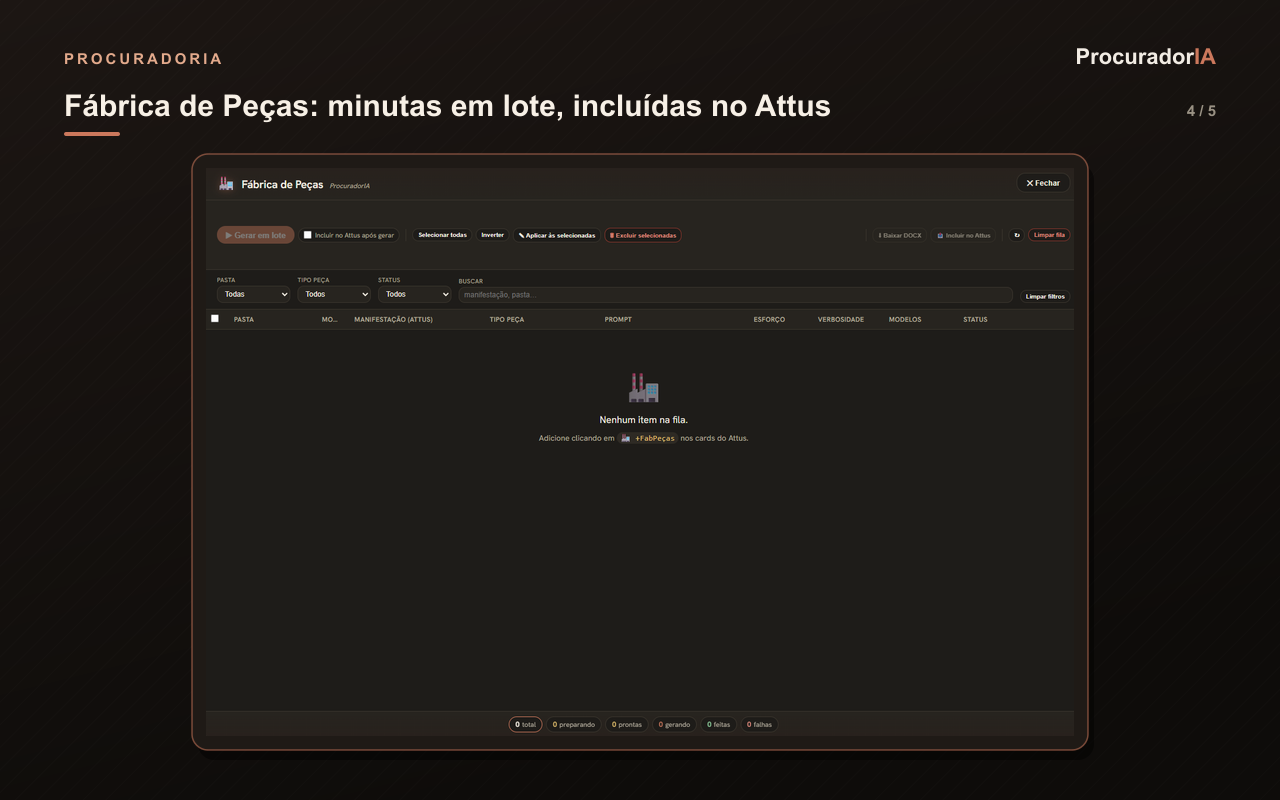The height and width of the screenshot is (800, 1280).
Task: Click the large factory icon in the empty queue
Action: 644,387
